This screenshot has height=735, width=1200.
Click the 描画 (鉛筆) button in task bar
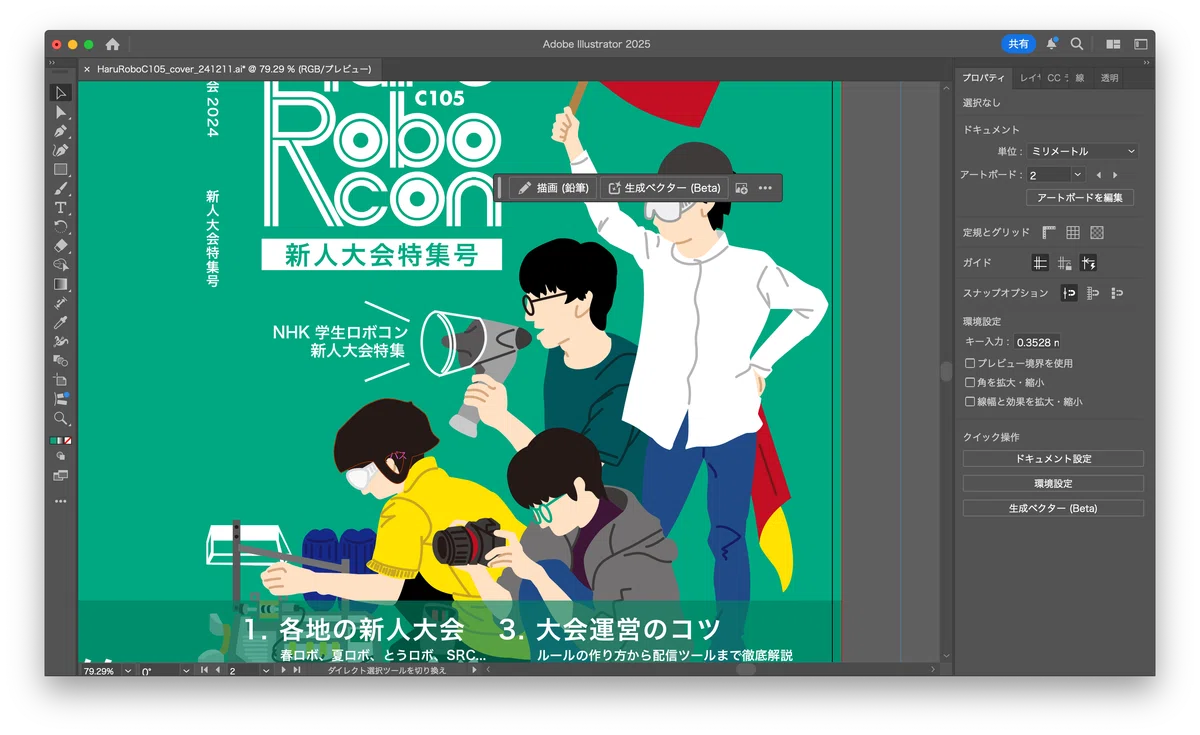click(553, 188)
